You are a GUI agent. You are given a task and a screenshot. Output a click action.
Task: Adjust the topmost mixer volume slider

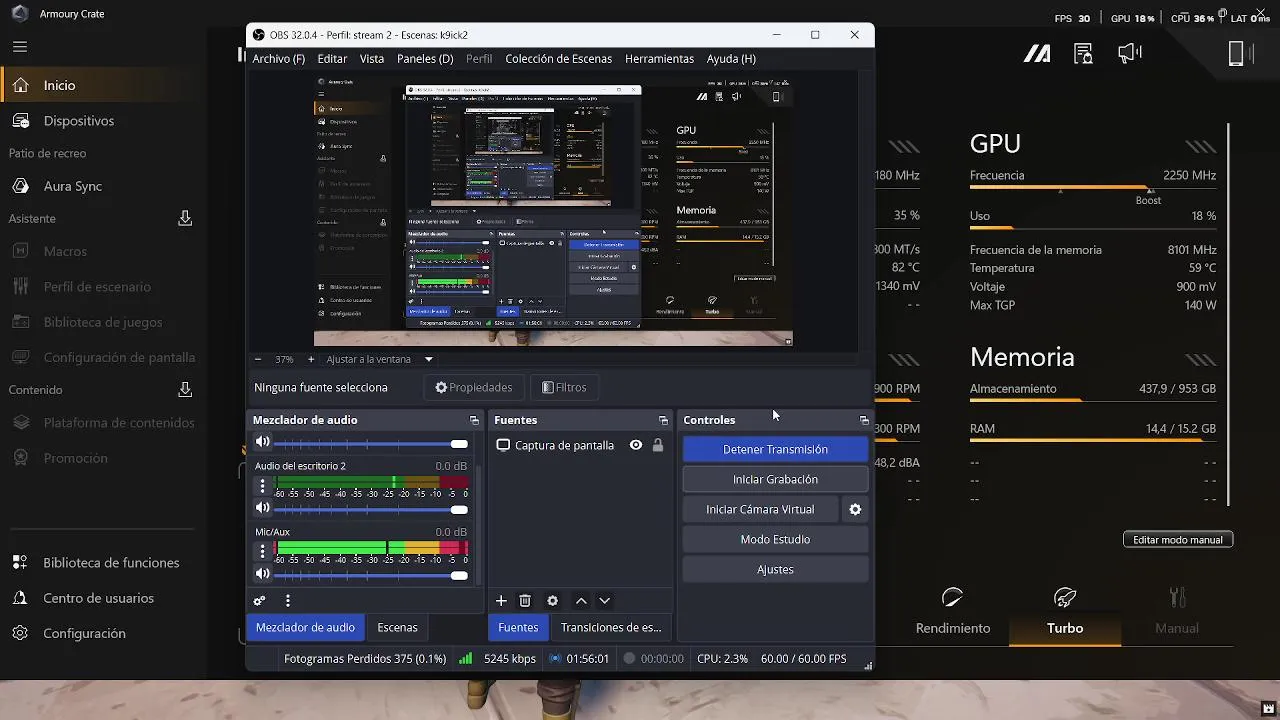[371, 444]
